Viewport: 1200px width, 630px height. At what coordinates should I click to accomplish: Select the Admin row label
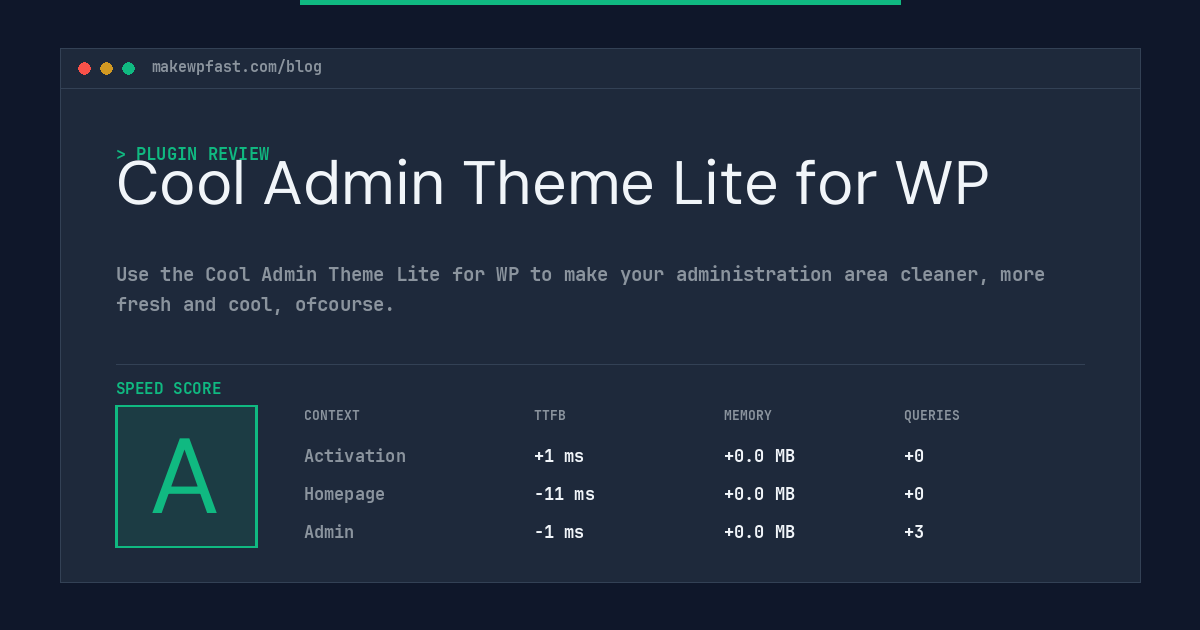[x=329, y=532]
